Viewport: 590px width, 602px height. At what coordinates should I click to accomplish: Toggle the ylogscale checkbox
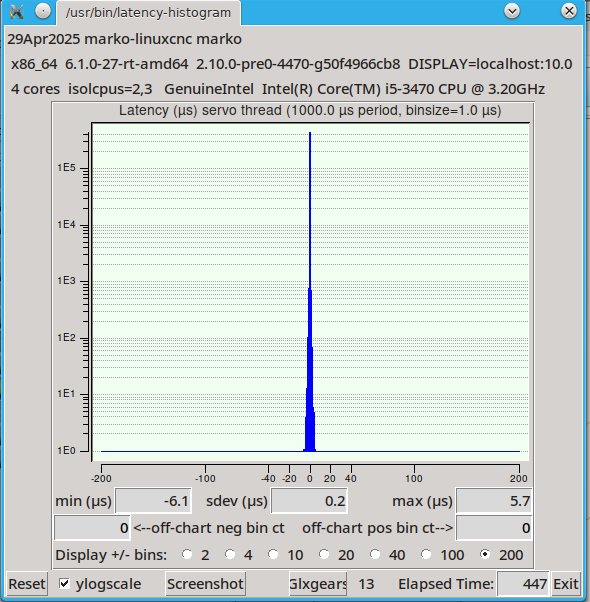(64, 584)
